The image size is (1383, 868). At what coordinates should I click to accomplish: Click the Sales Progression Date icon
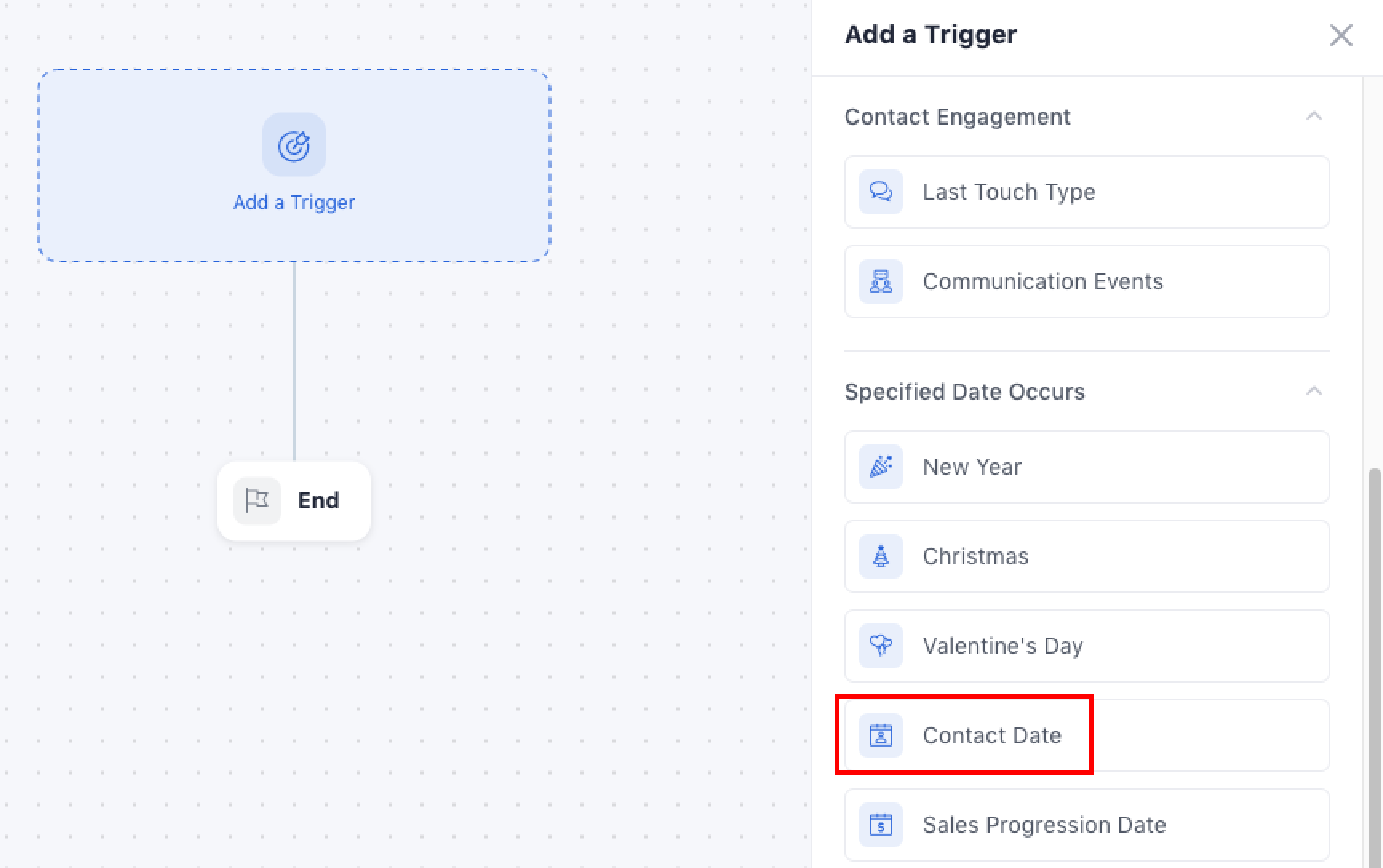click(881, 825)
